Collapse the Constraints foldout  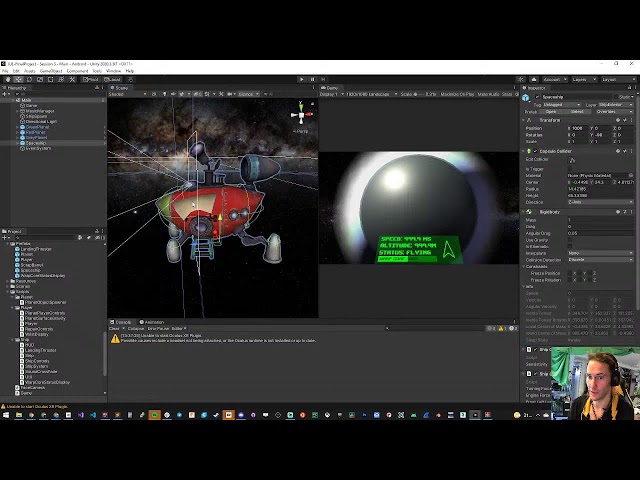point(524,267)
